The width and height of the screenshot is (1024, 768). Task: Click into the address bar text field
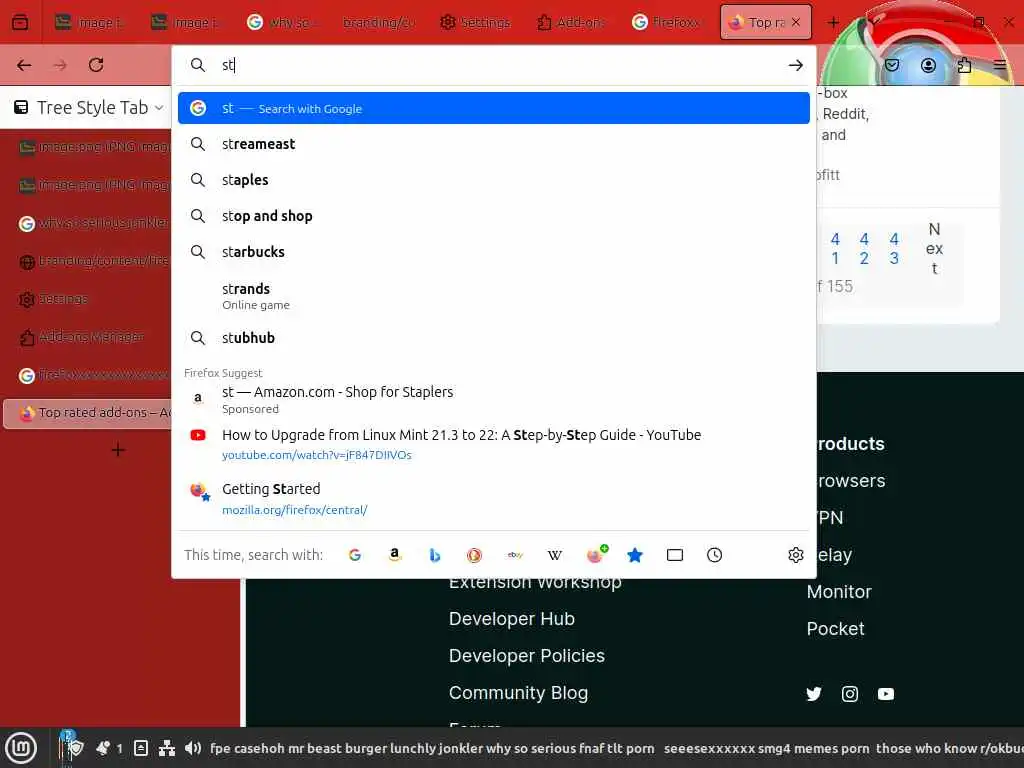tap(496, 65)
